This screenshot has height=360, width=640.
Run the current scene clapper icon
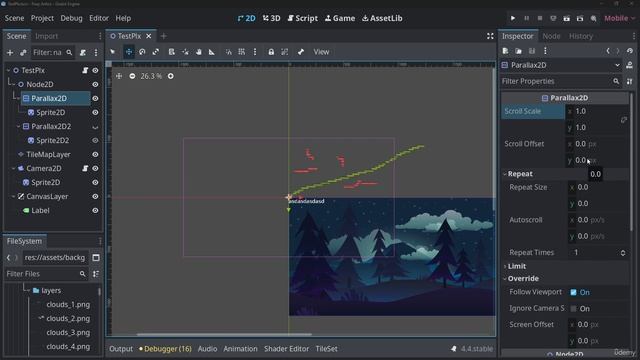coord(567,18)
